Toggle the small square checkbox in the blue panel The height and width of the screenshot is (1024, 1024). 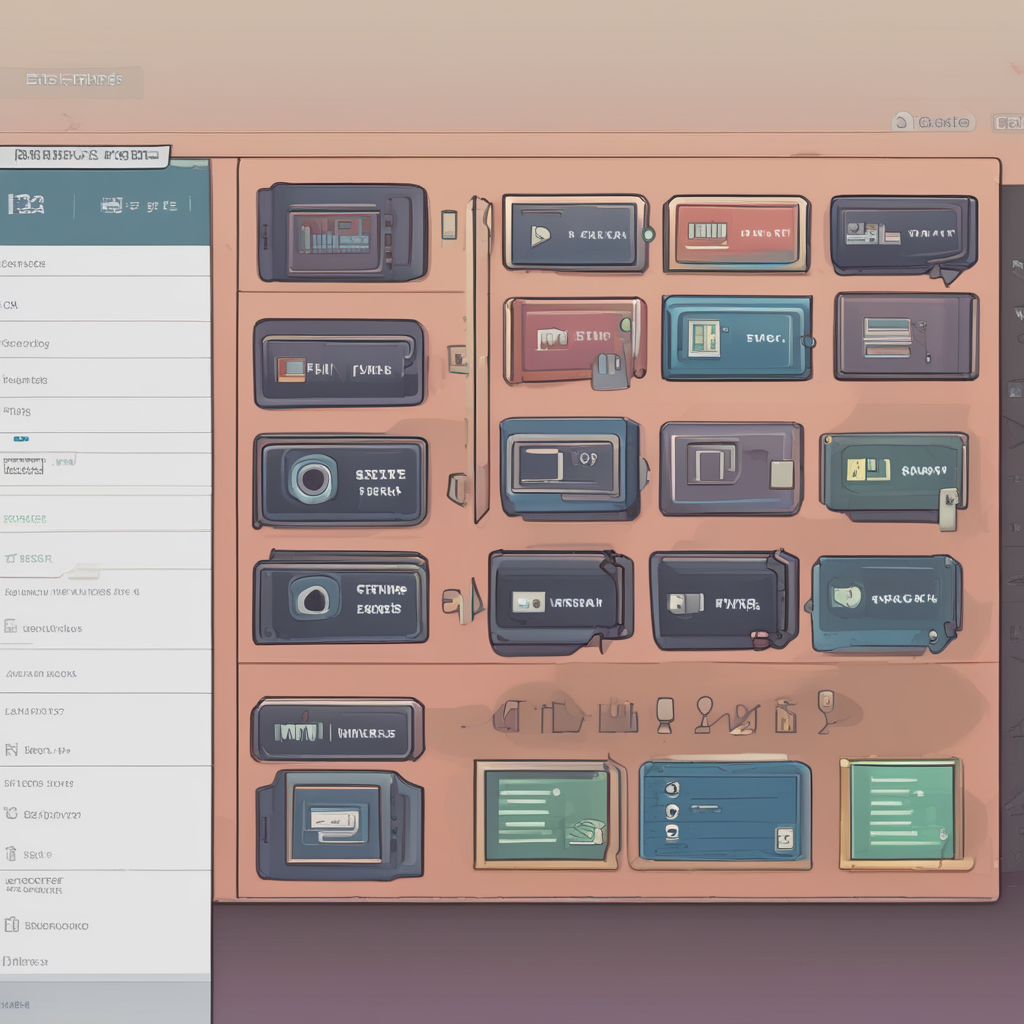click(x=784, y=839)
